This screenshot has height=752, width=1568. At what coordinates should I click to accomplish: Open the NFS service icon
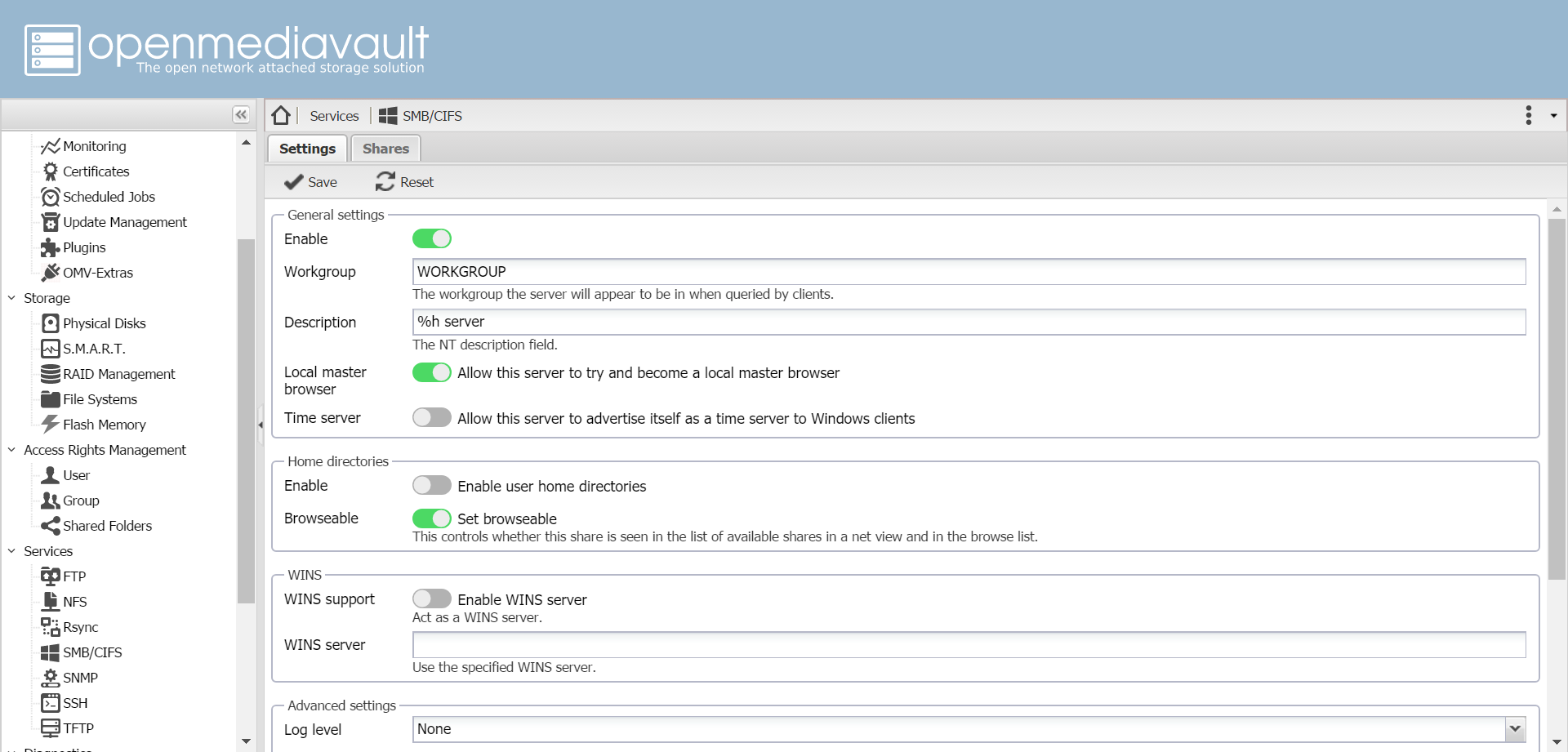tap(51, 602)
